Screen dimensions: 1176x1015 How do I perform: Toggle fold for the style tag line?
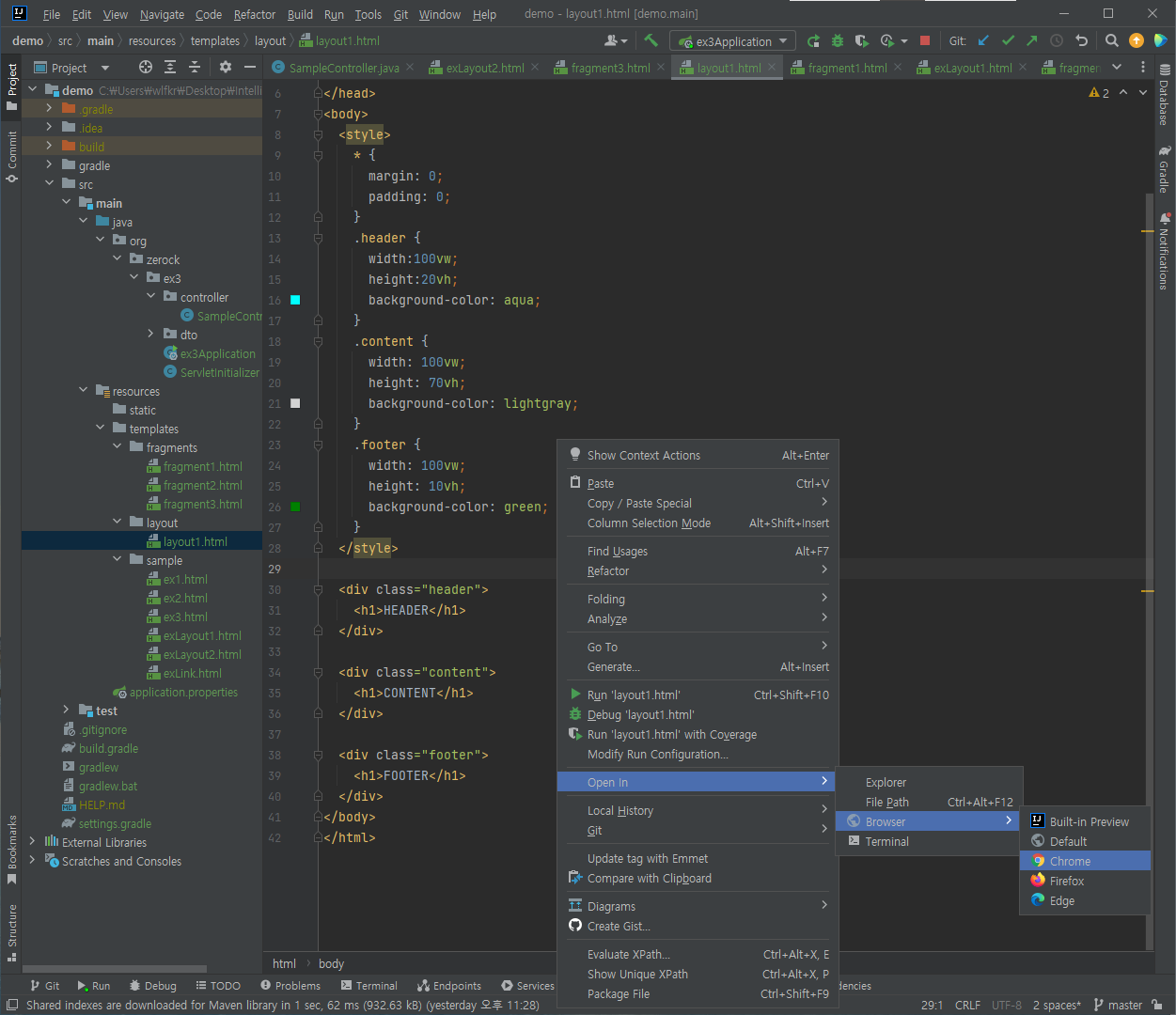coord(318,134)
